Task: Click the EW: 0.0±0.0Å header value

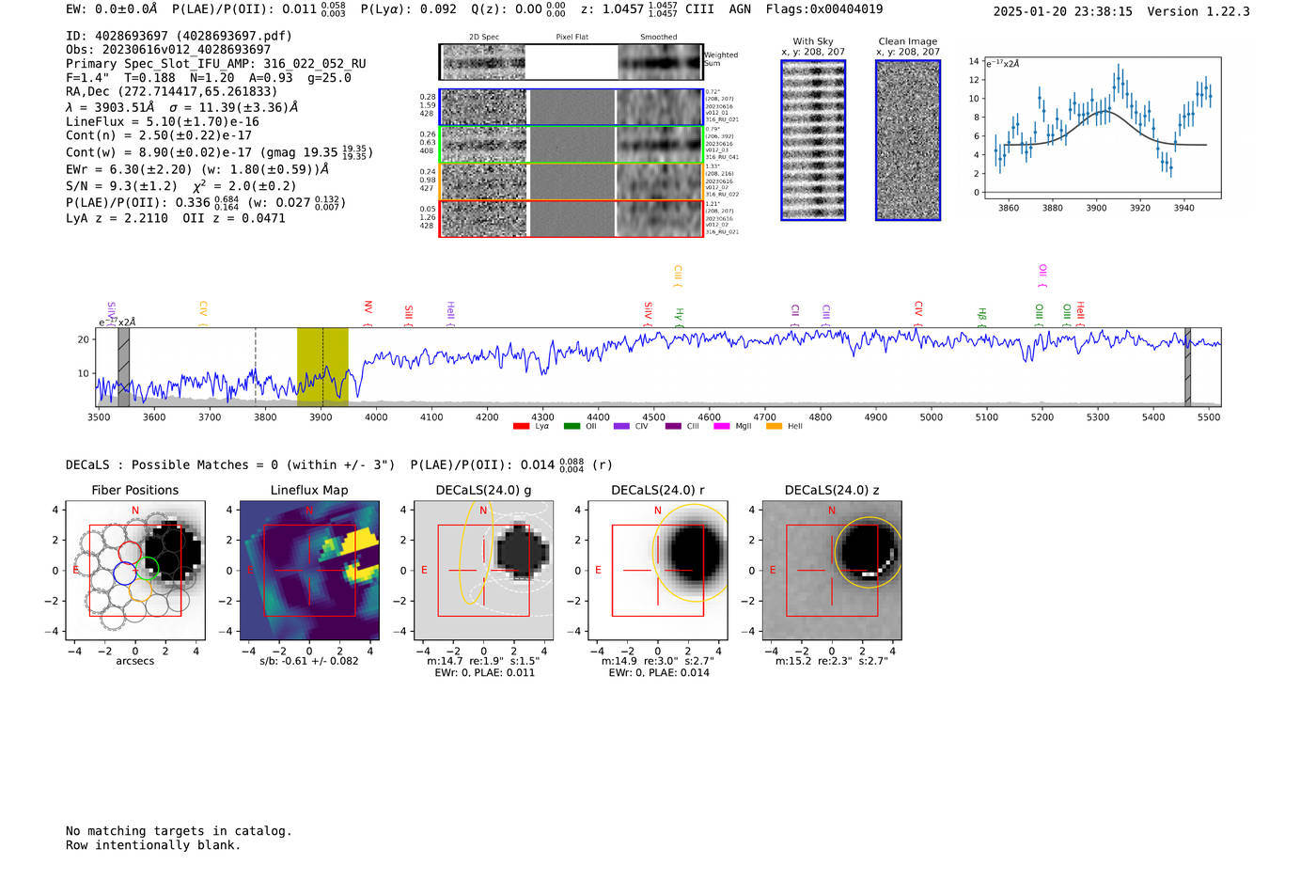Action: [112, 9]
